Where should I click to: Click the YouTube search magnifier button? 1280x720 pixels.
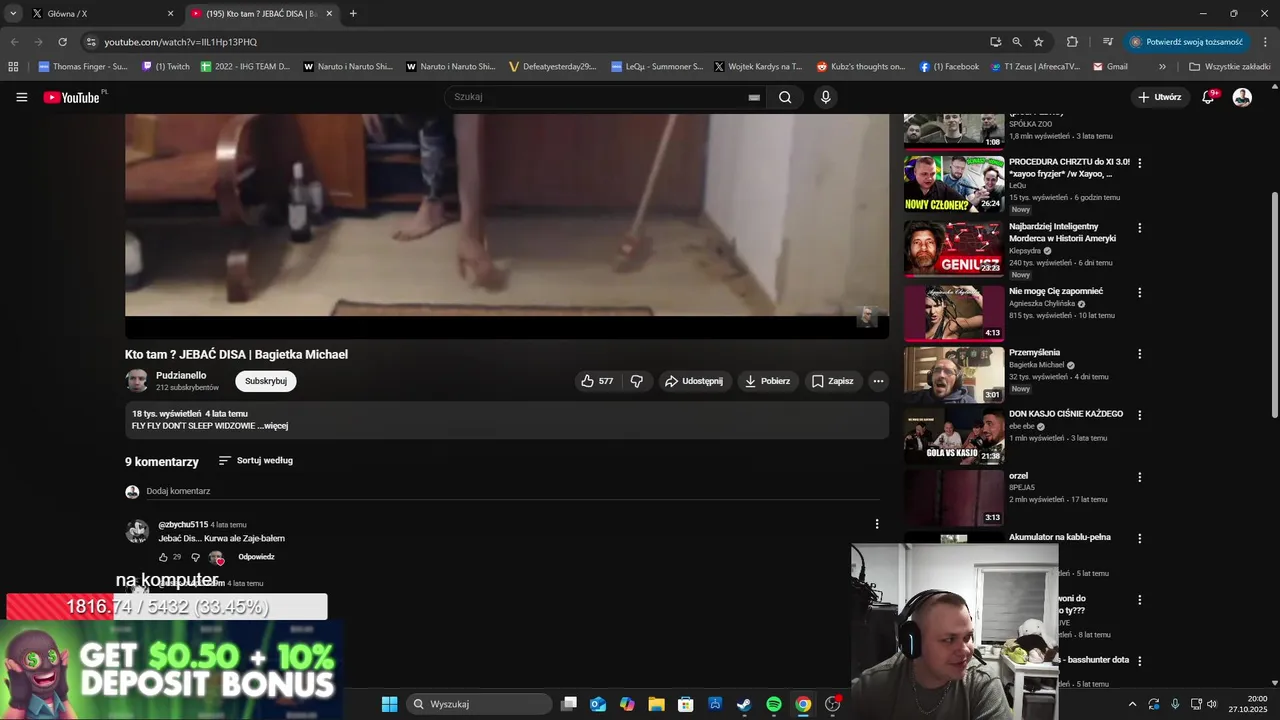coord(785,97)
